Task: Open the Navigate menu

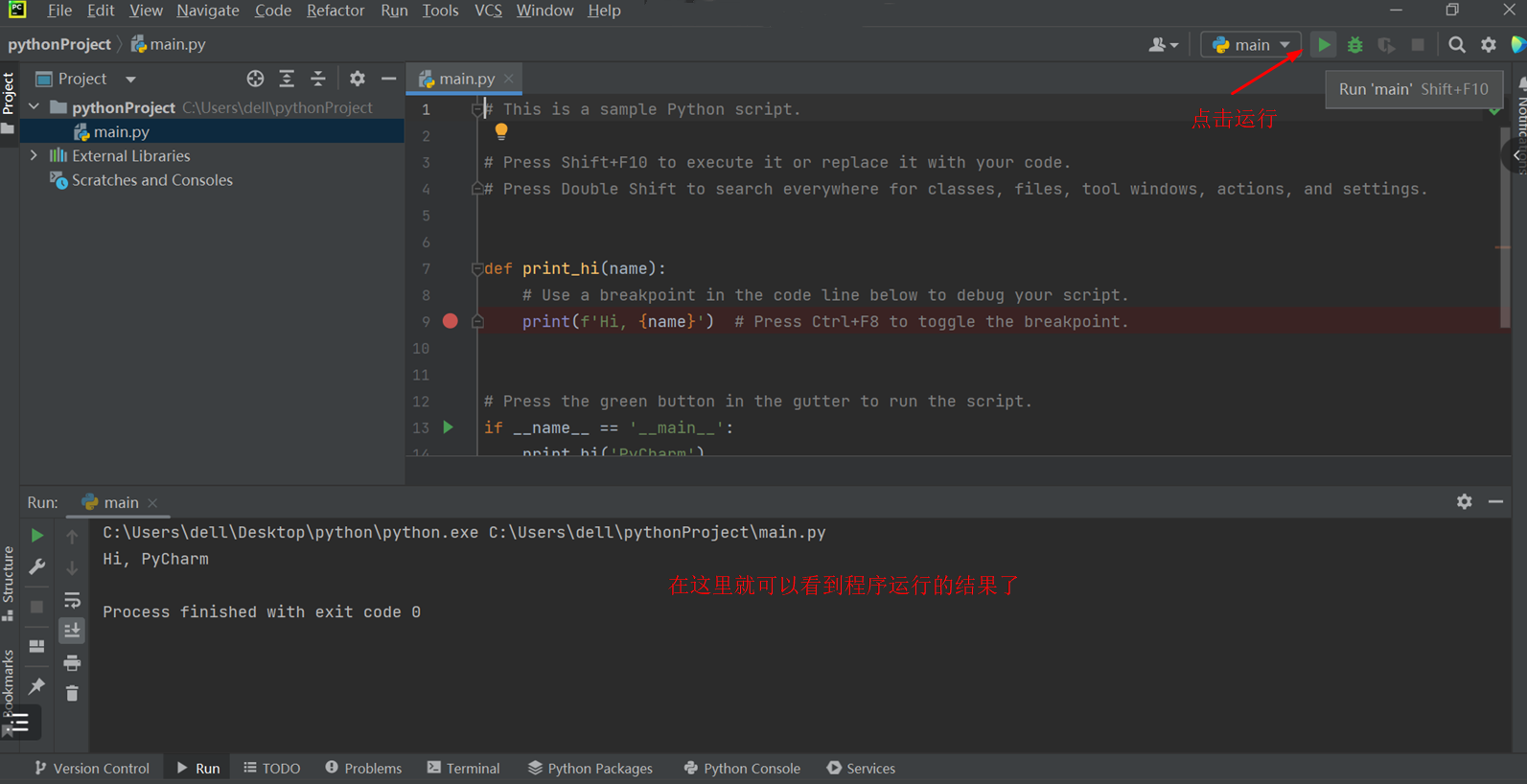Action: pyautogui.click(x=208, y=11)
